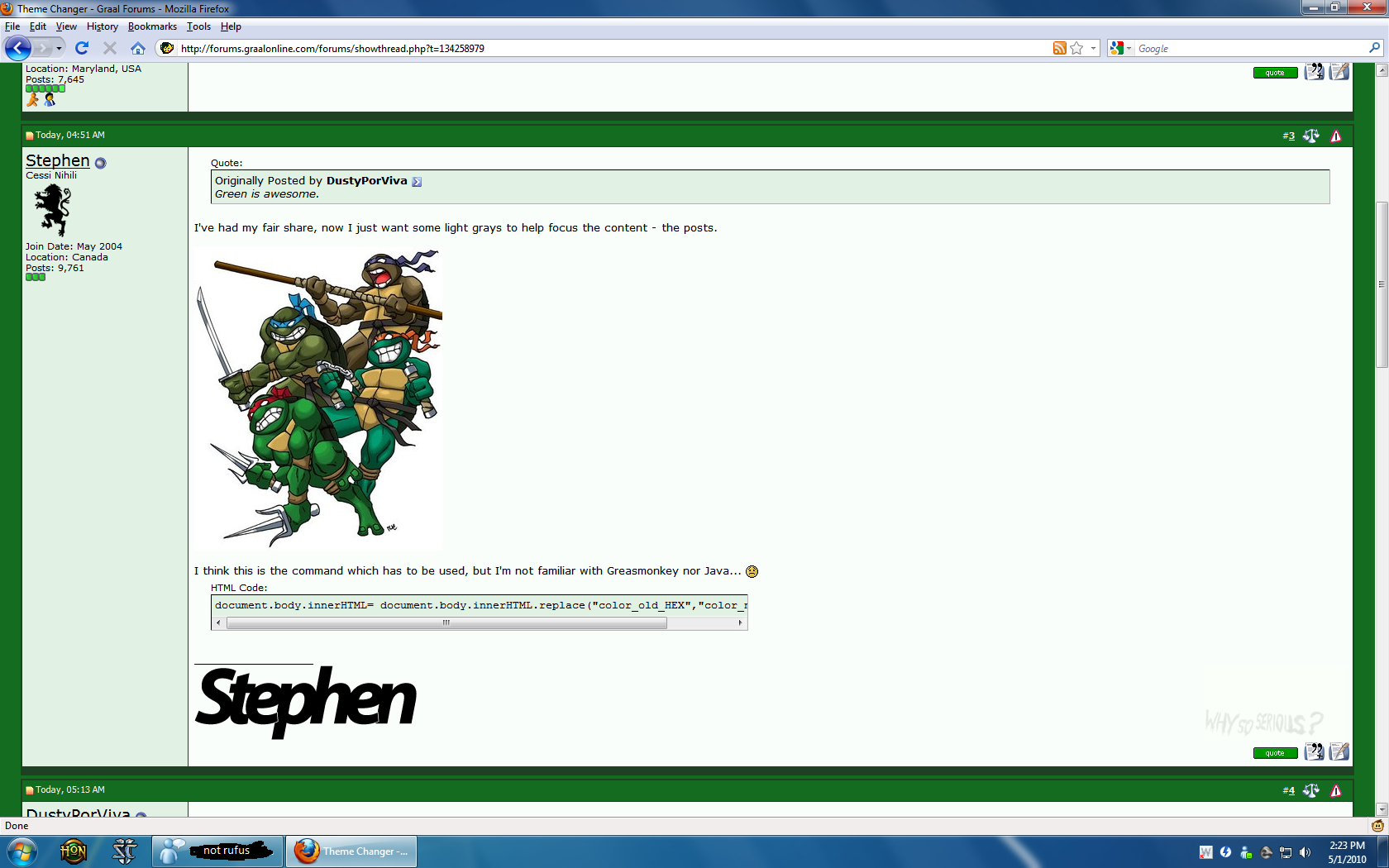
Task: Click the volume speaker tray icon
Action: coord(1305,852)
